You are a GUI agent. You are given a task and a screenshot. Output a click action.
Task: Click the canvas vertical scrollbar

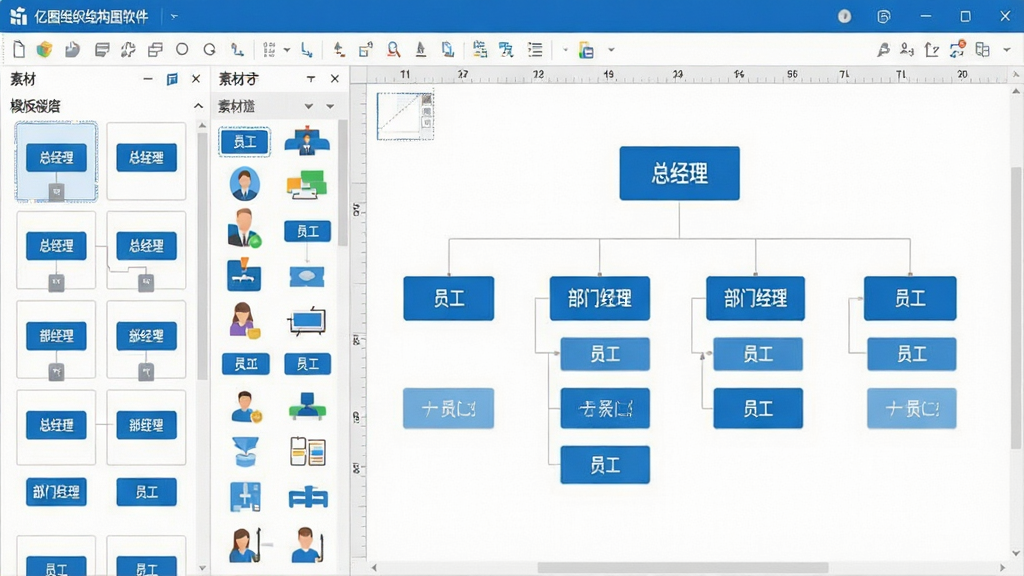pos(1016,308)
